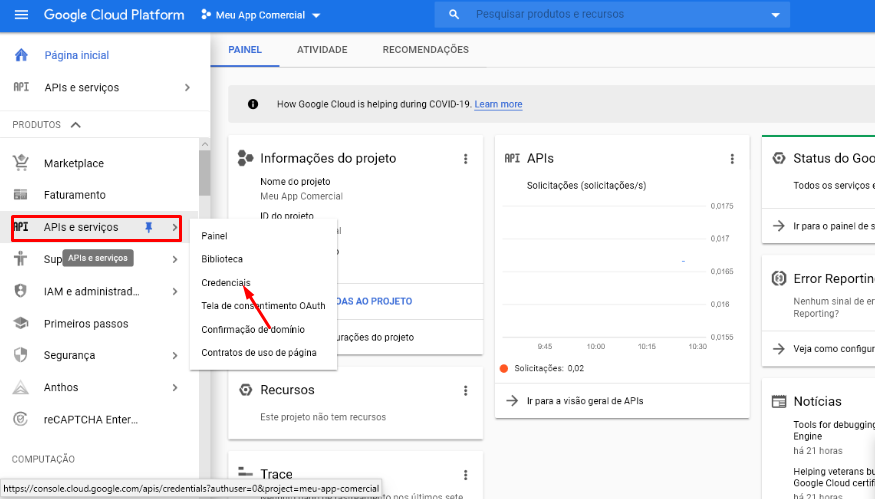875x499 pixels.
Task: Expand top APIs e serviços submenu chevron
Action: pyautogui.click(x=188, y=88)
